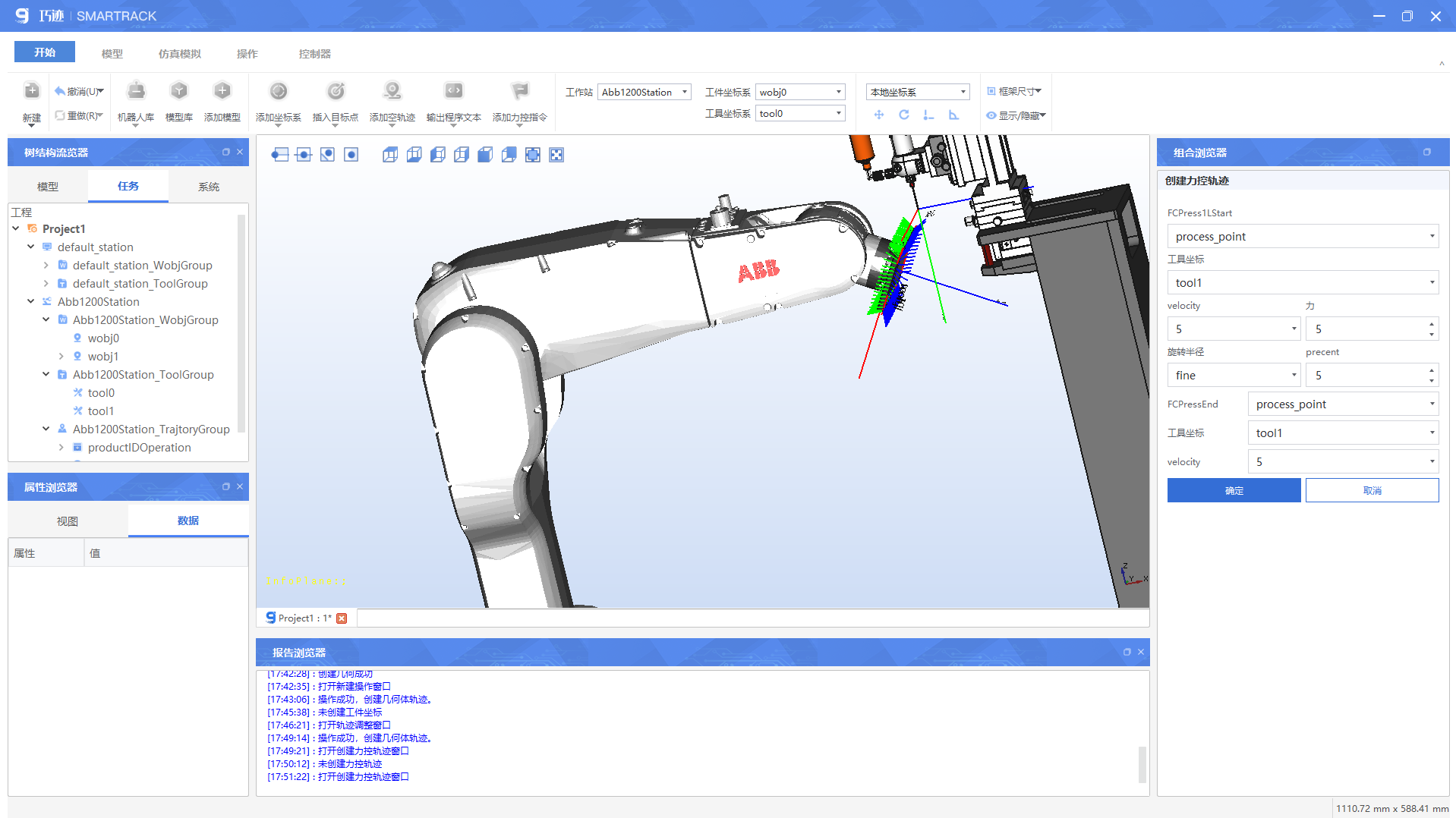The image size is (1456, 818).
Task: Click the report browser vertical scrollbar
Action: click(x=1142, y=764)
